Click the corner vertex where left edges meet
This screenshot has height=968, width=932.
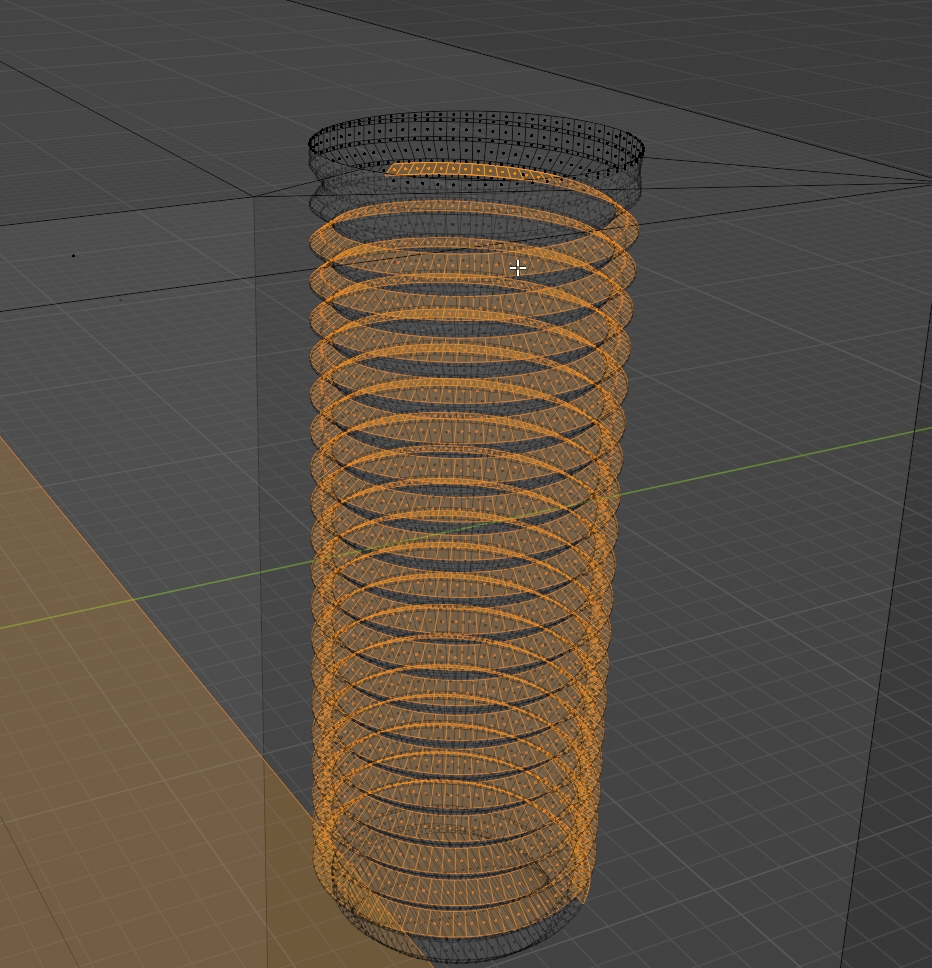pos(254,197)
